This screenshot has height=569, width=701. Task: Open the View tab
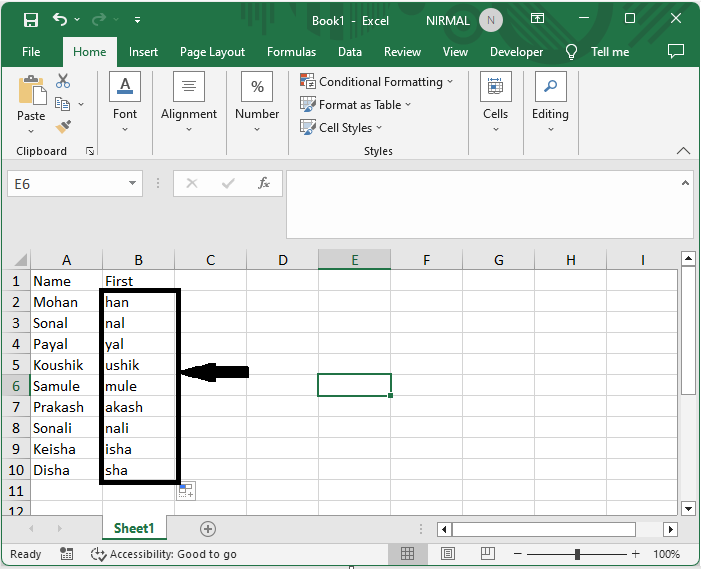point(455,52)
